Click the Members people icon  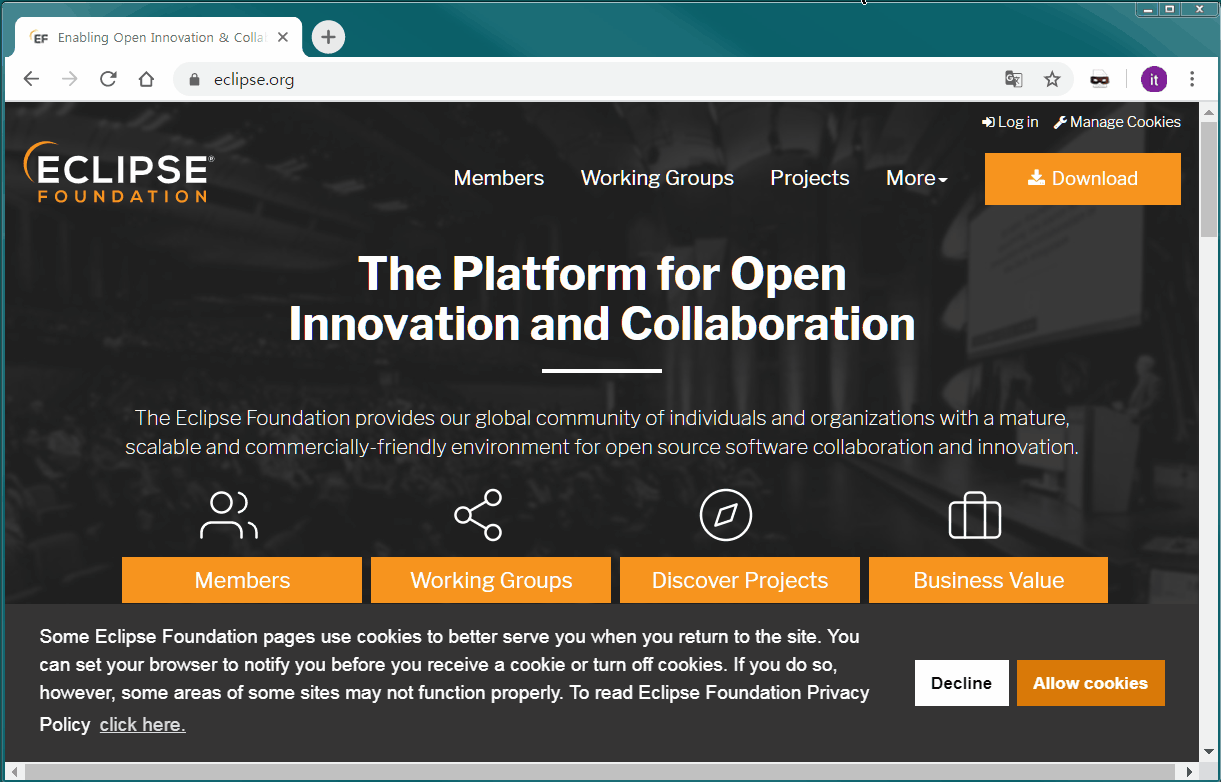[x=229, y=515]
